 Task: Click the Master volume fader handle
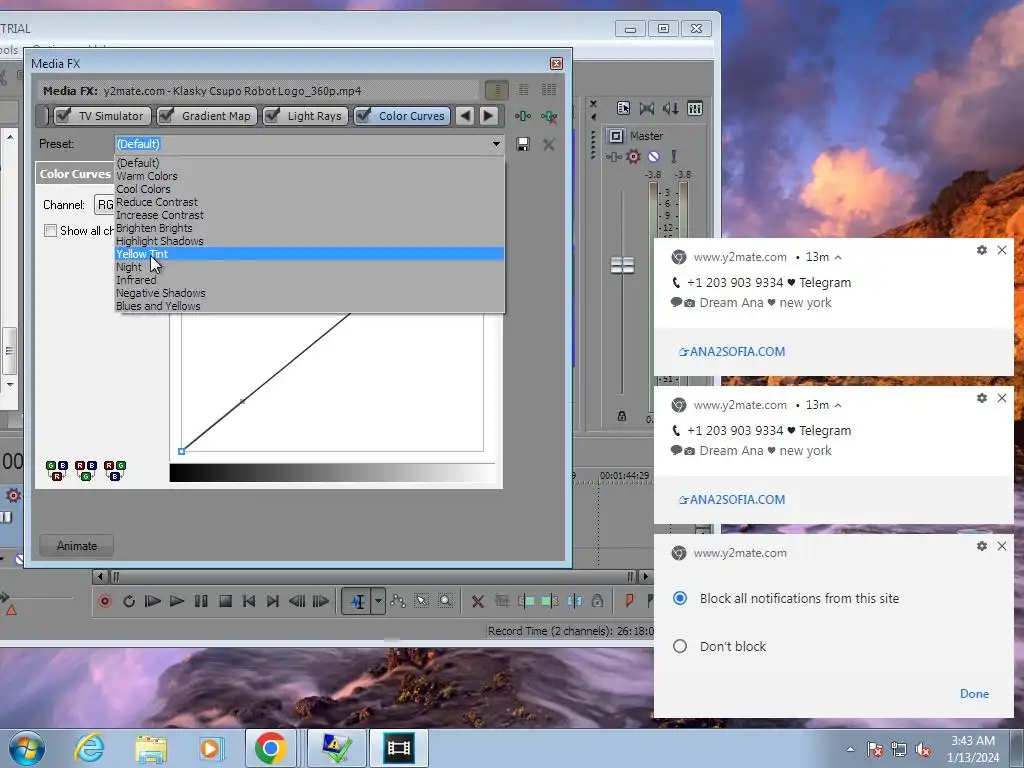[622, 265]
